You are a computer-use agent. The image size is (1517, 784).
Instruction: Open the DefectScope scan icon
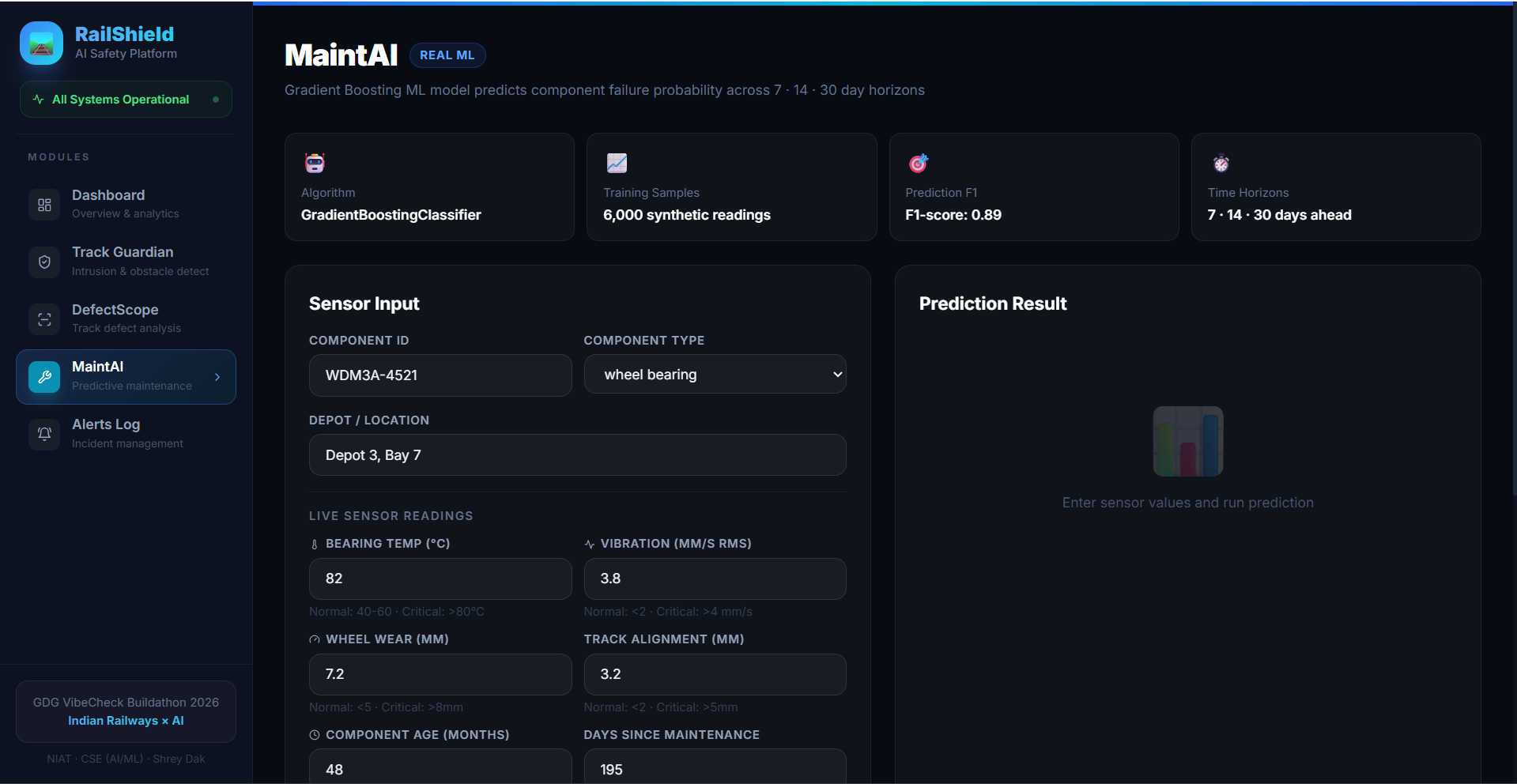click(44, 319)
